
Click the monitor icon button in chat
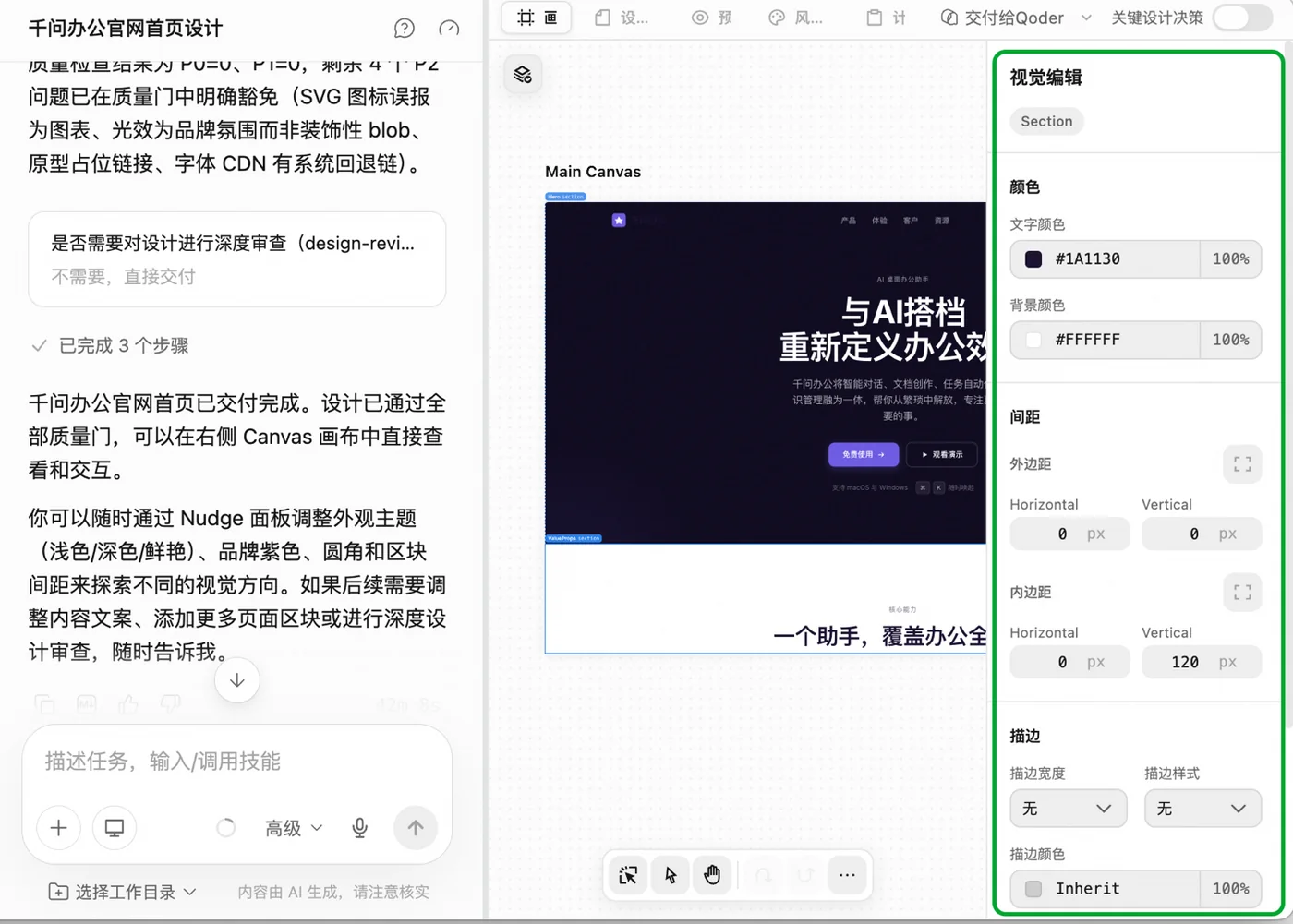[x=115, y=828]
